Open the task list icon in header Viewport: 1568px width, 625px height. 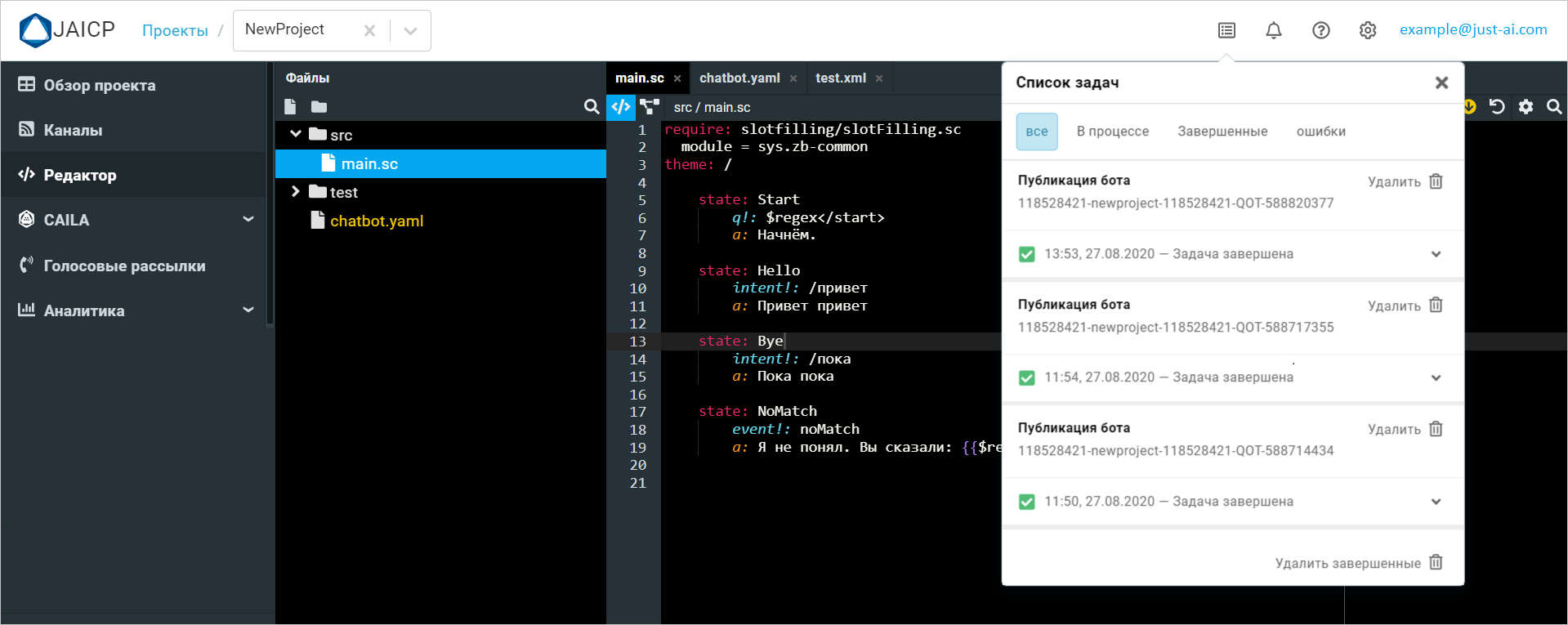pyautogui.click(x=1226, y=30)
